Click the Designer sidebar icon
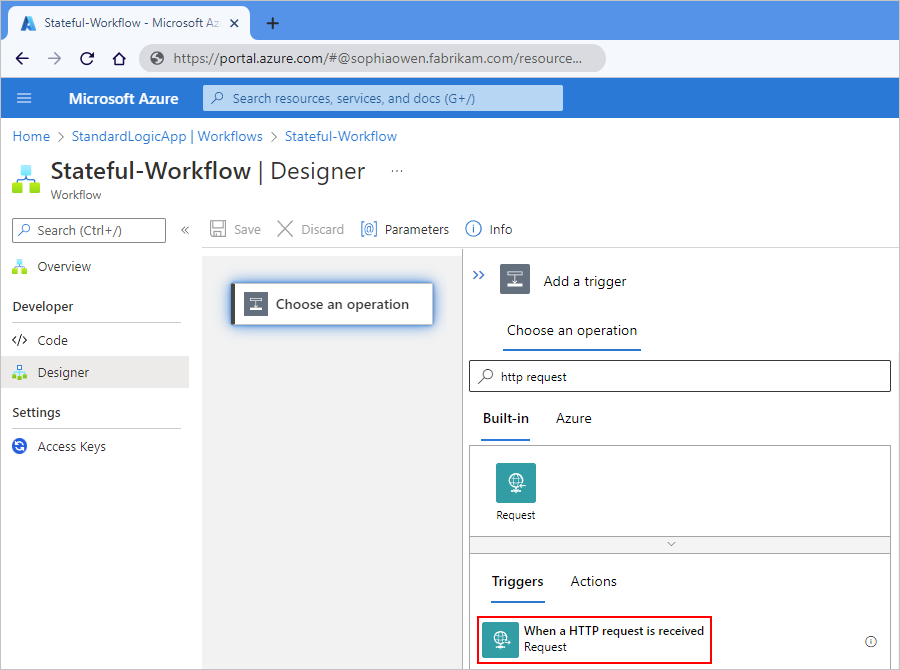 (x=20, y=372)
